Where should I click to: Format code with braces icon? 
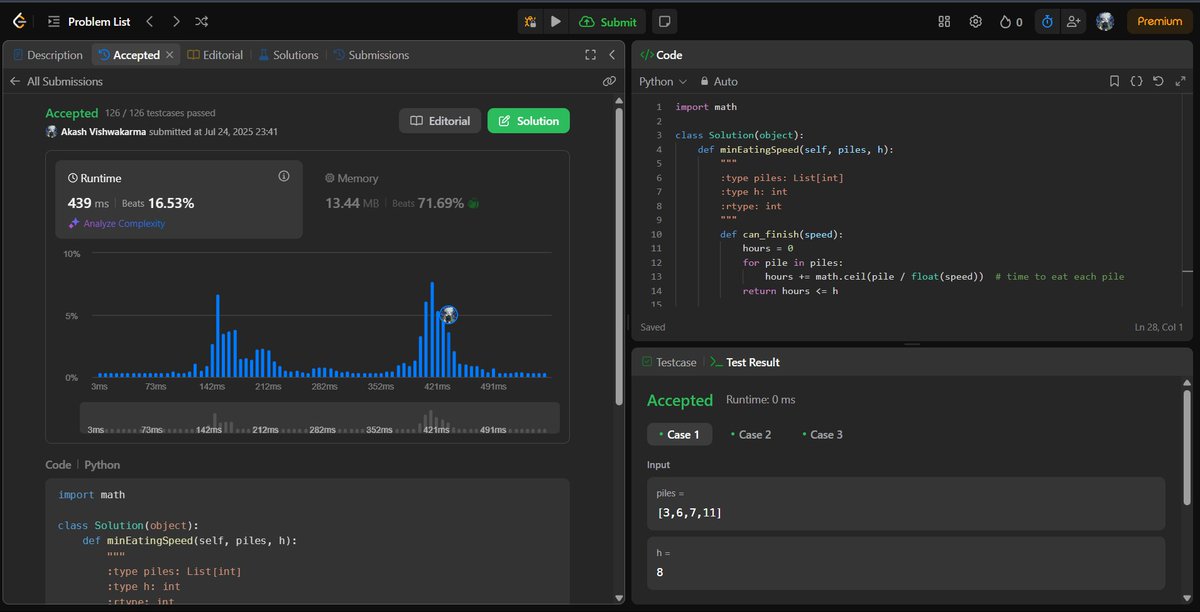coord(1136,81)
